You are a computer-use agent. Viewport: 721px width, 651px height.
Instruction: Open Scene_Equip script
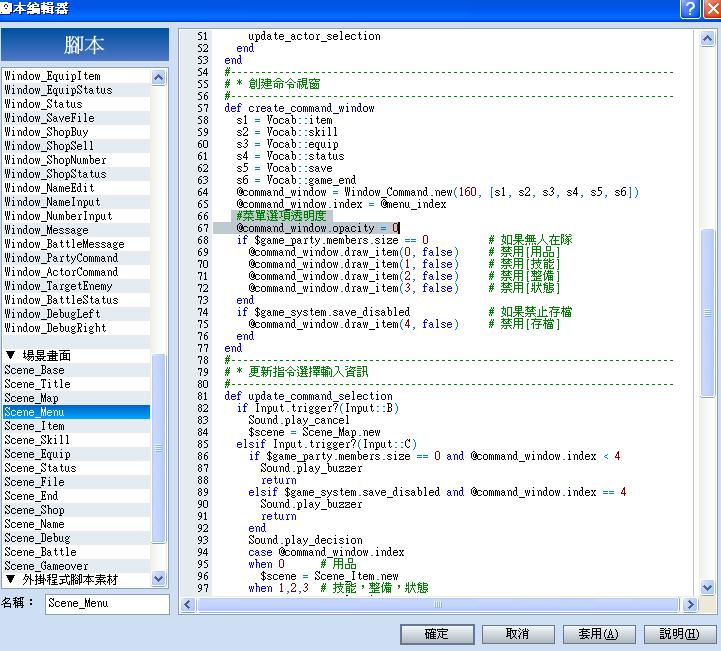pos(76,454)
